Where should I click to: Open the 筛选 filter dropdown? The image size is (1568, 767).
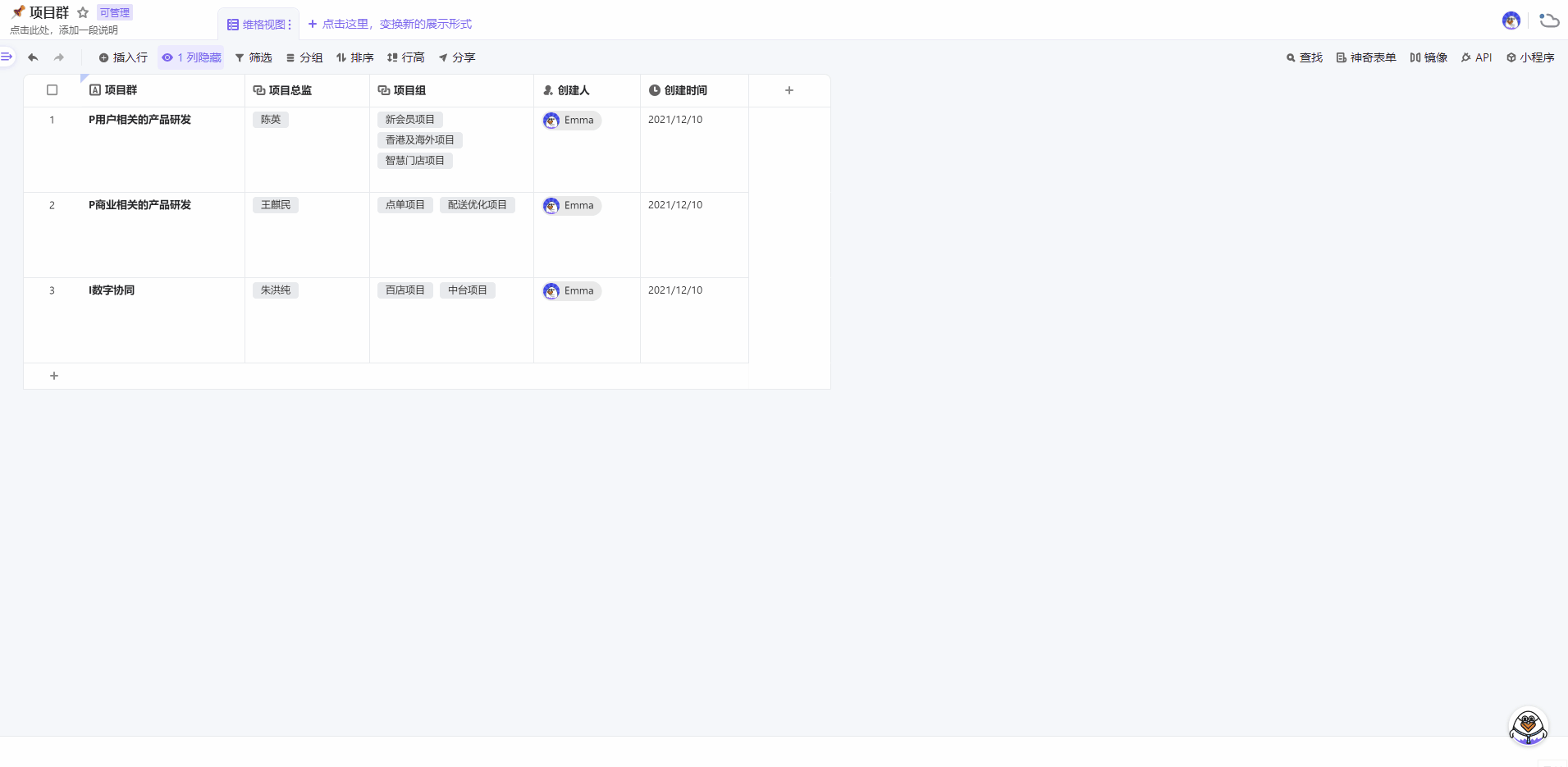pyautogui.click(x=254, y=57)
